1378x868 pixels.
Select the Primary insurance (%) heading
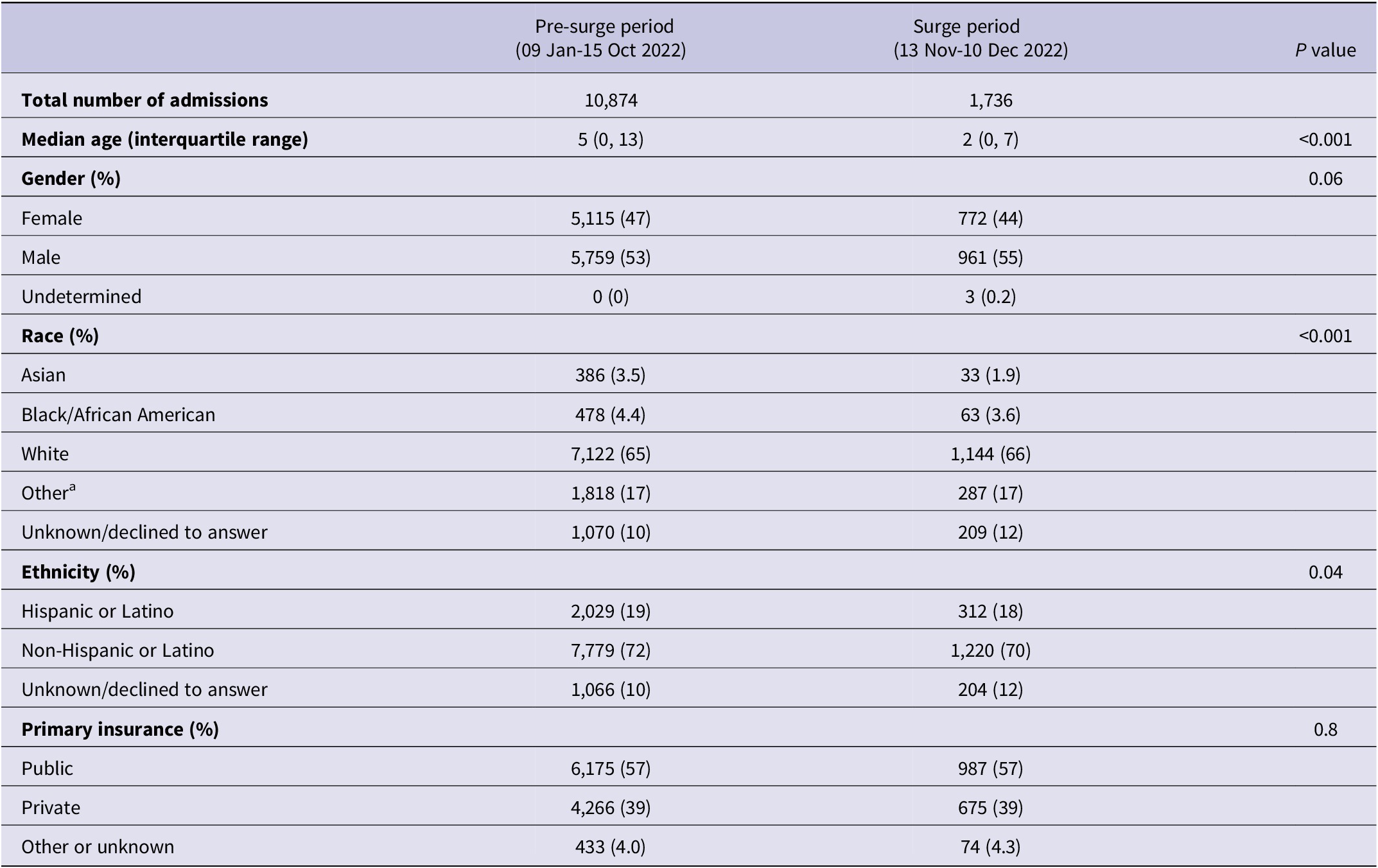coord(120,729)
